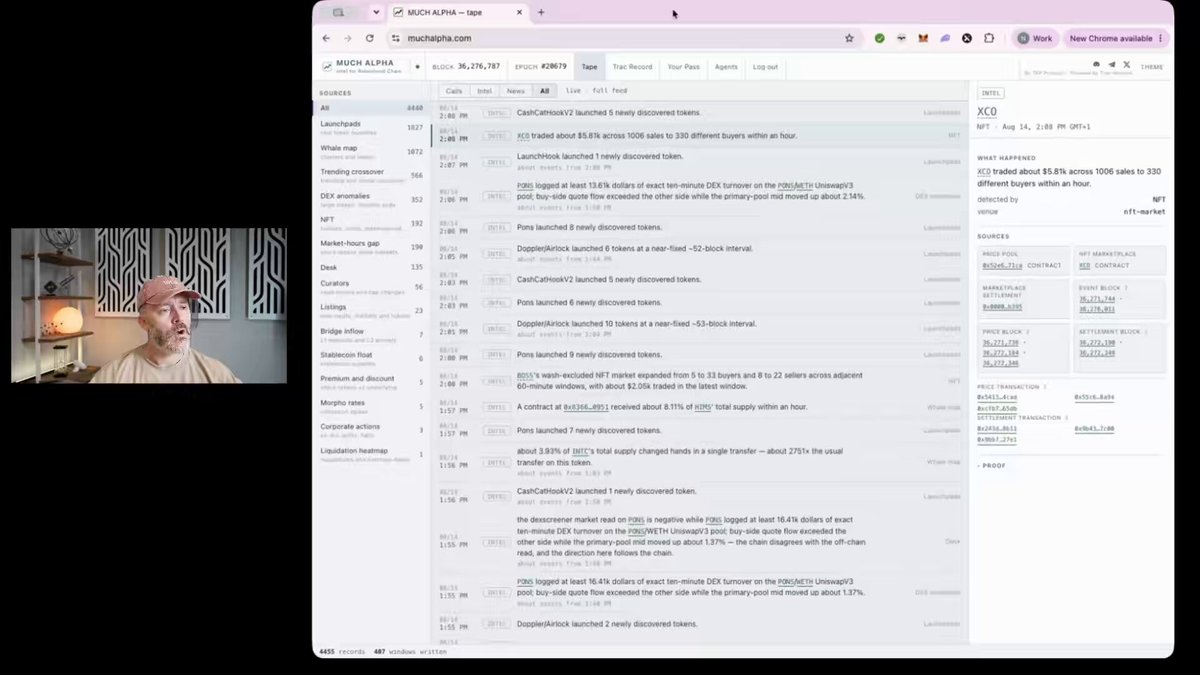Open the Work profile menu
Image resolution: width=1200 pixels, height=675 pixels.
[1035, 38]
